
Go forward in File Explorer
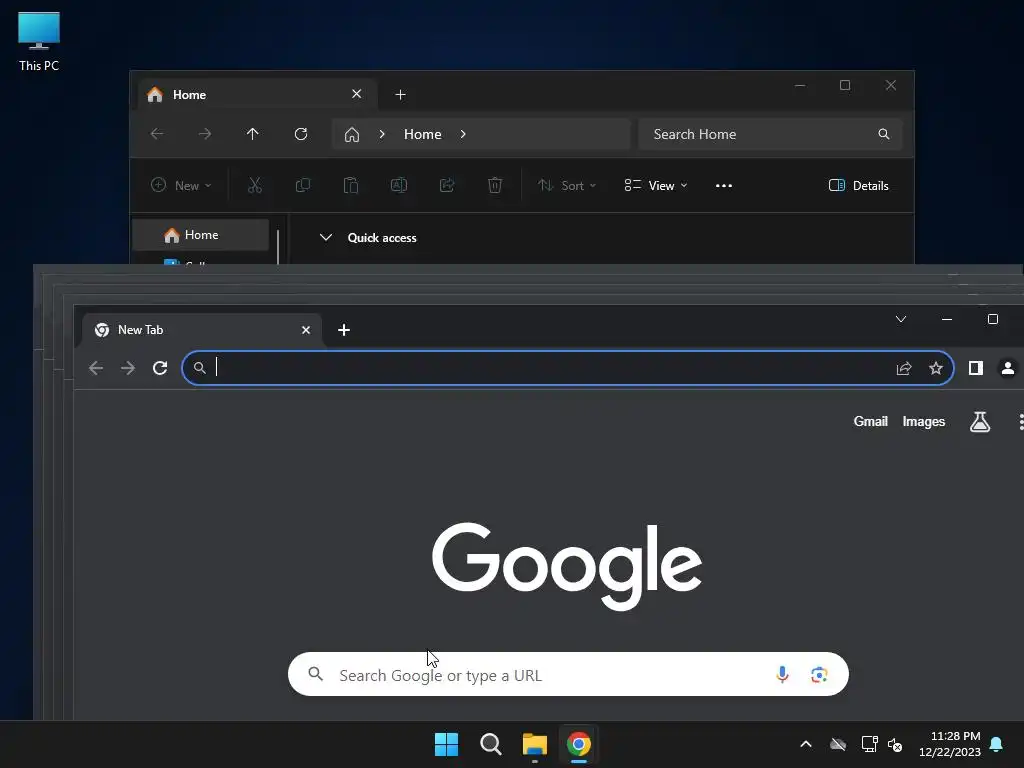205,134
